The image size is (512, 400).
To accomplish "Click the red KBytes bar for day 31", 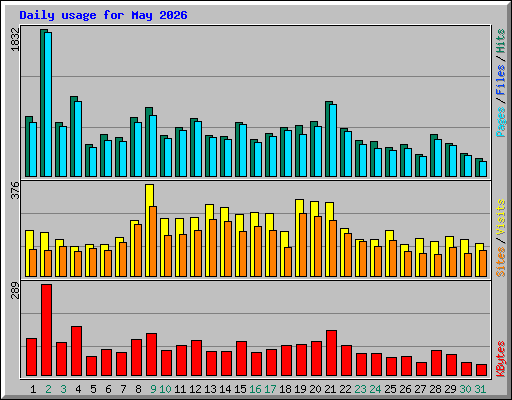I will (482, 370).
